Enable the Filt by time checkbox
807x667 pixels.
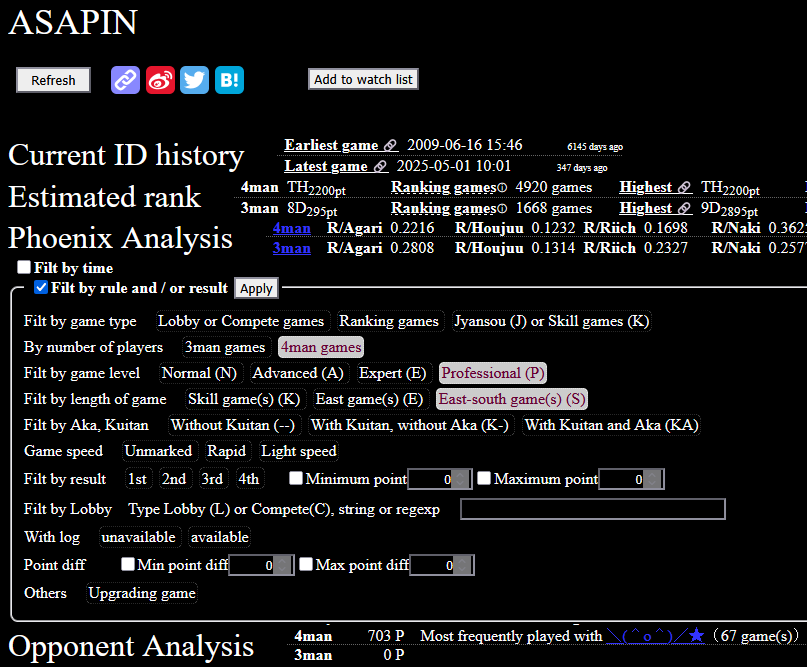click(24, 267)
